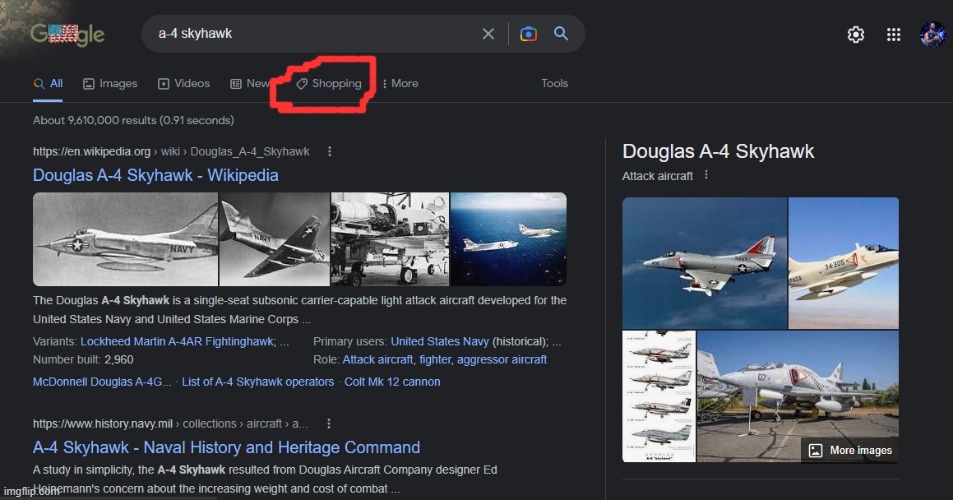Viewport: 953px width, 500px height.
Task: Expand the More search options menu
Action: coord(401,84)
